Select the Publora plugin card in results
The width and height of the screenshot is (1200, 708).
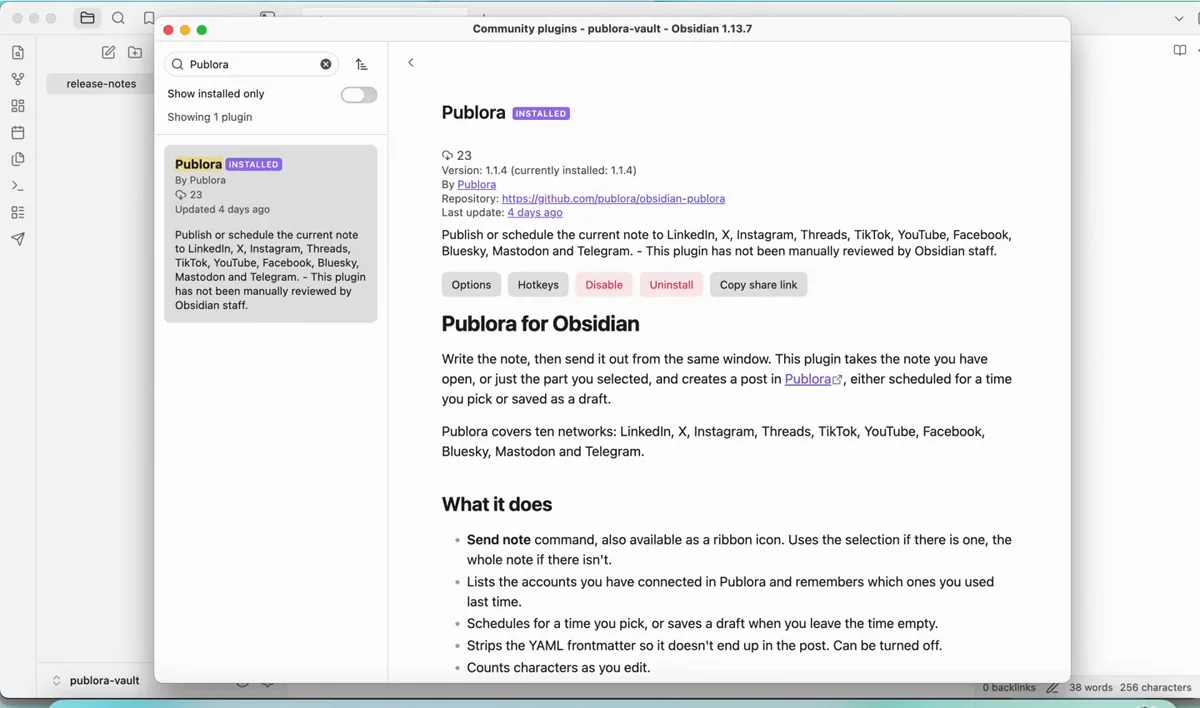pos(271,234)
